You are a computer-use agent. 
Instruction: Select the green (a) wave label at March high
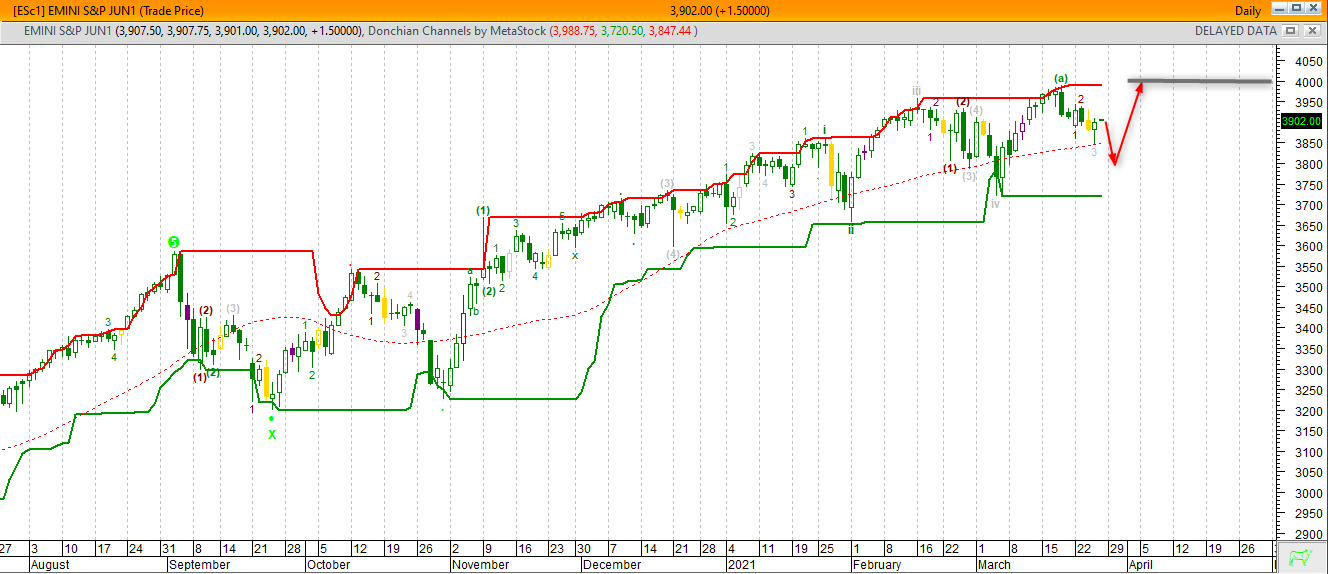tap(1061, 78)
